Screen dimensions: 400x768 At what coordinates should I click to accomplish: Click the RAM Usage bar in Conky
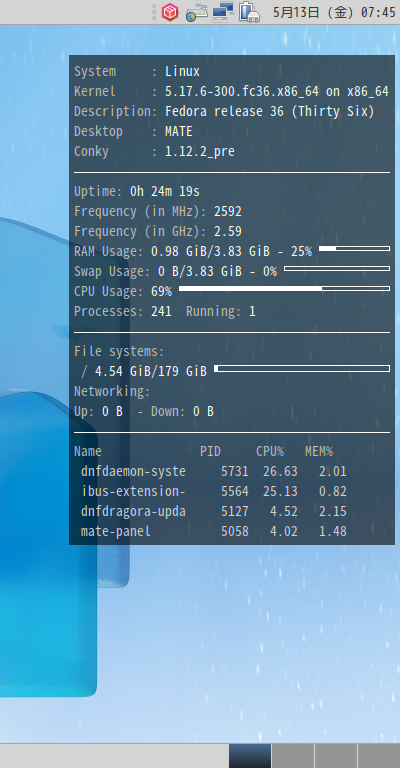354,249
